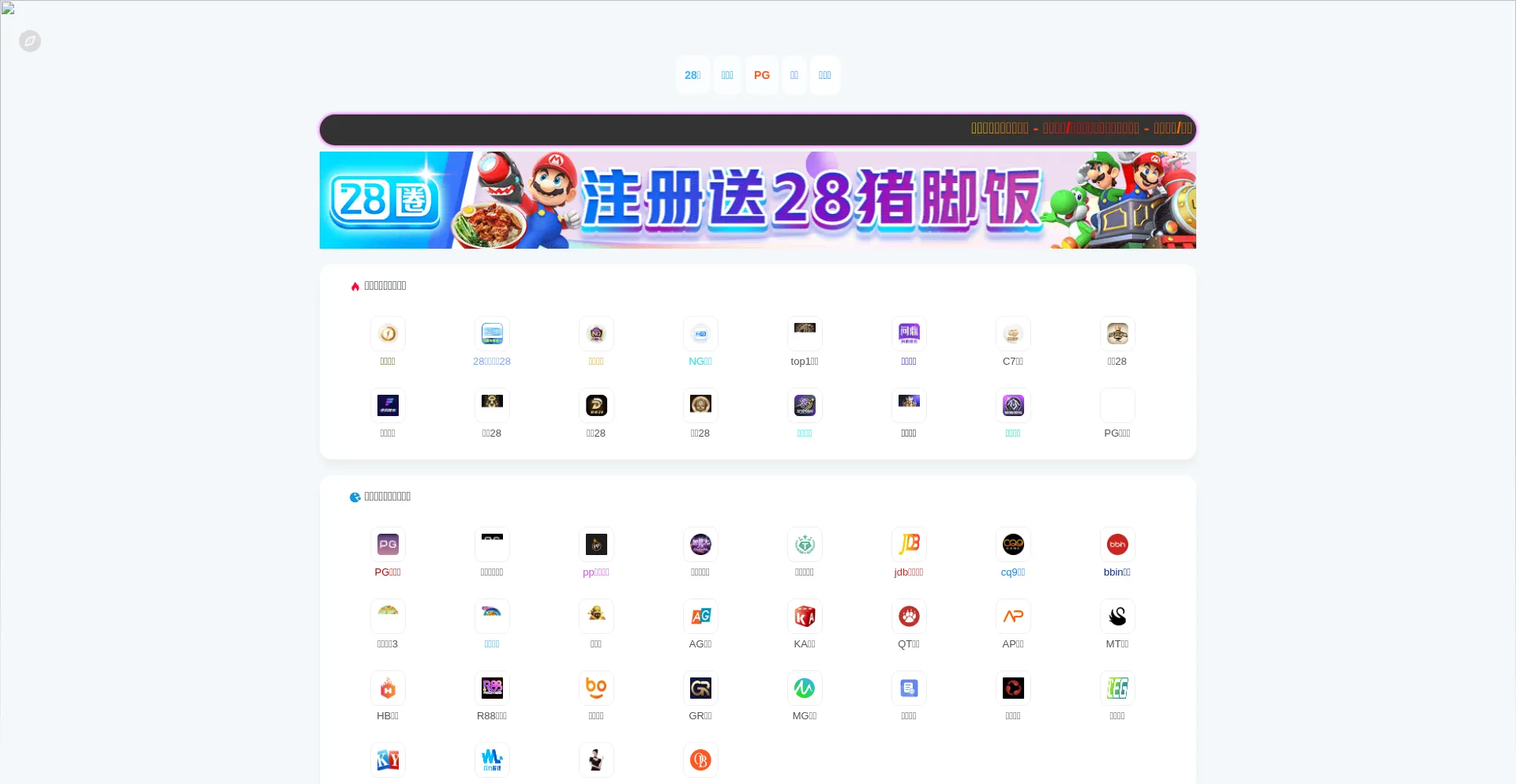Click the red bbin icon
Image resolution: width=1516 pixels, height=784 pixels.
[1117, 544]
